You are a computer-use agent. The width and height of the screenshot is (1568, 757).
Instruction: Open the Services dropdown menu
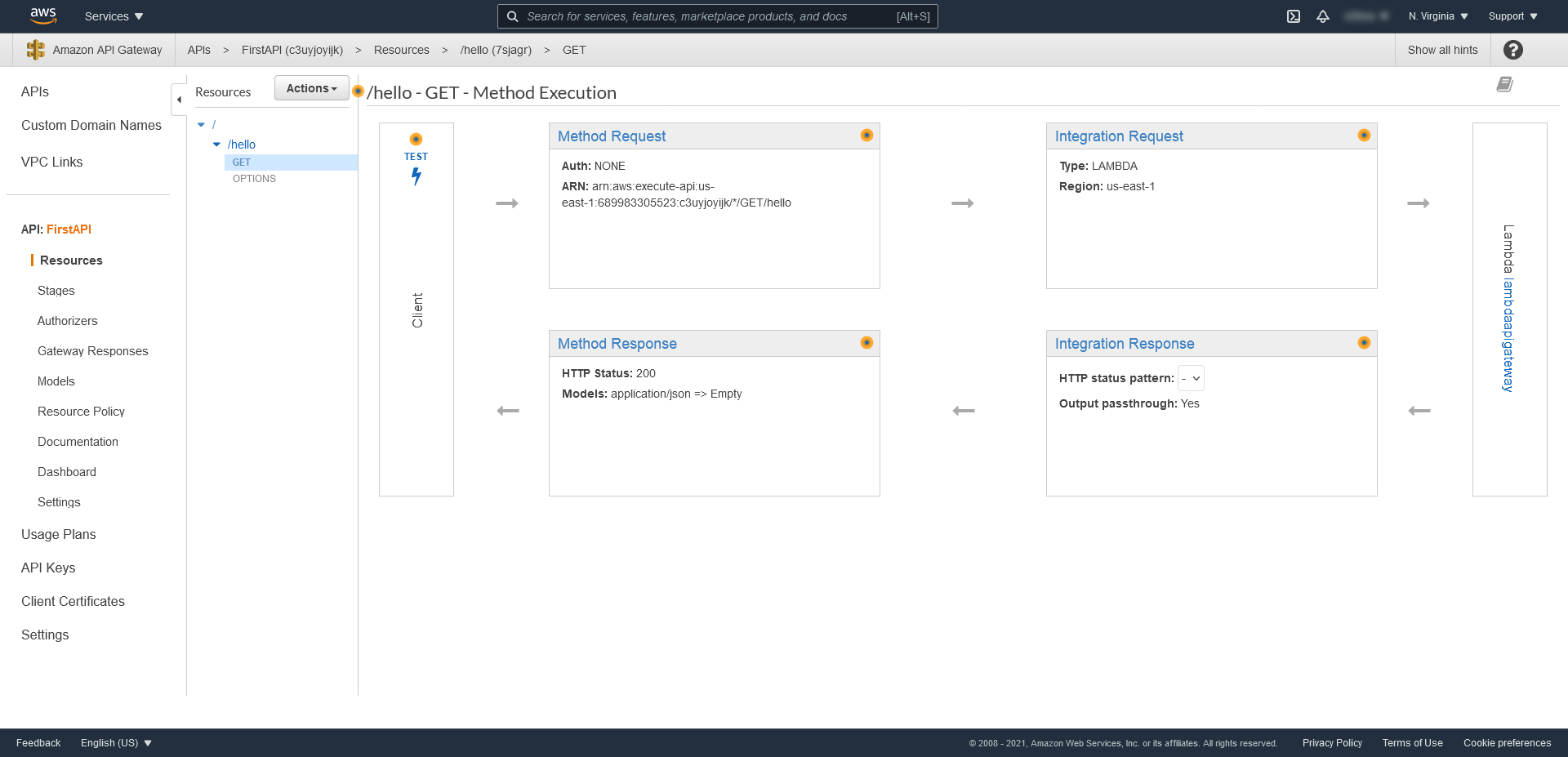pos(114,16)
